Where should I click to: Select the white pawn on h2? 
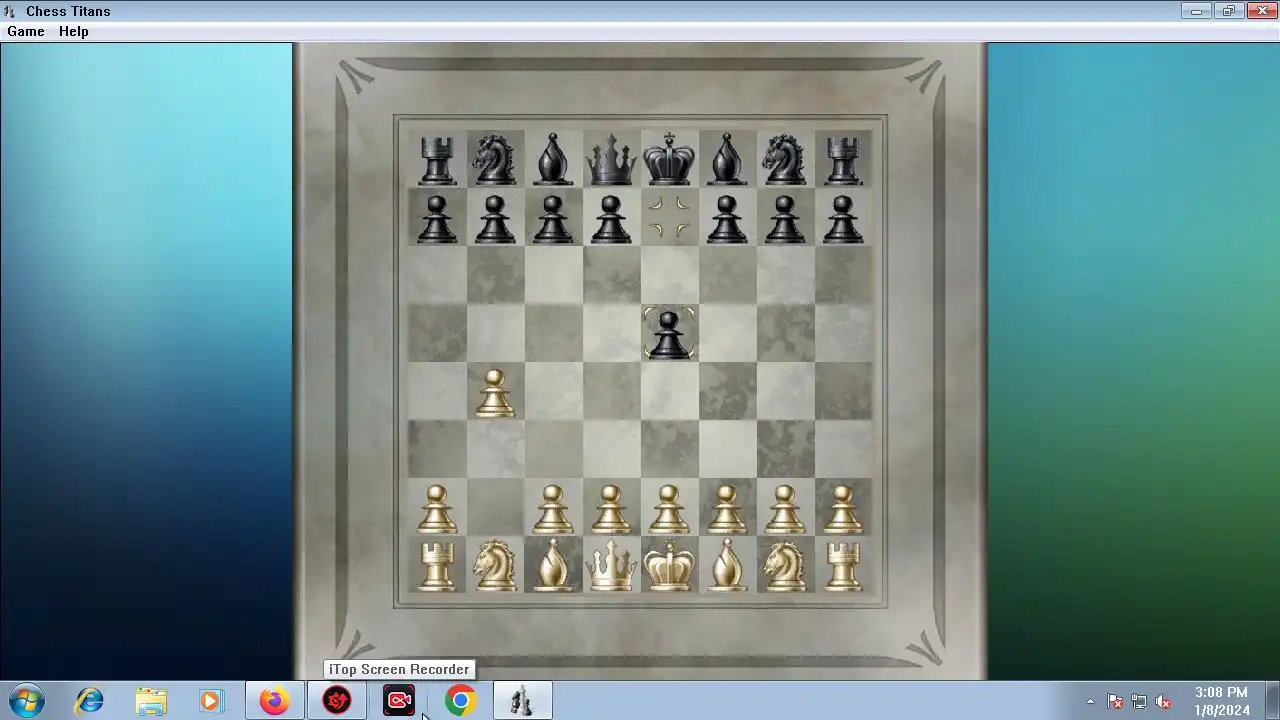pyautogui.click(x=843, y=509)
